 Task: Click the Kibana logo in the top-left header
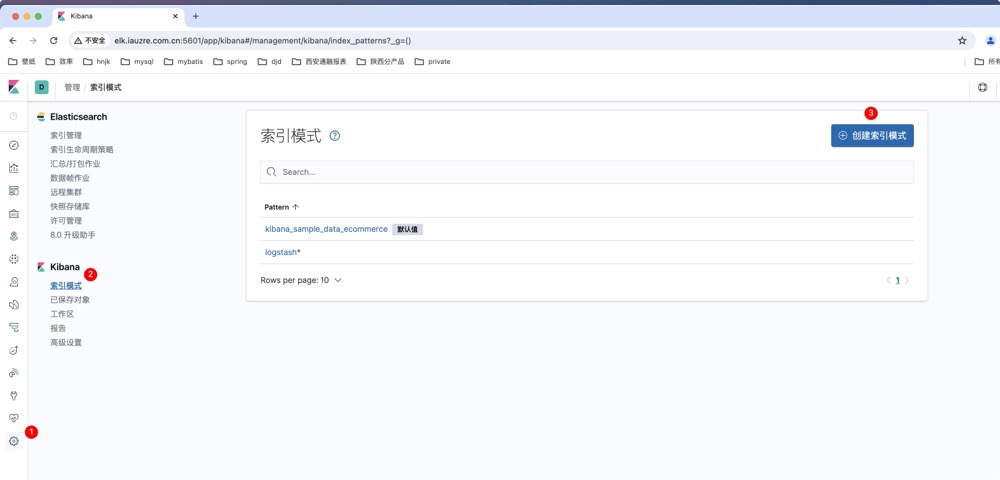point(14,88)
